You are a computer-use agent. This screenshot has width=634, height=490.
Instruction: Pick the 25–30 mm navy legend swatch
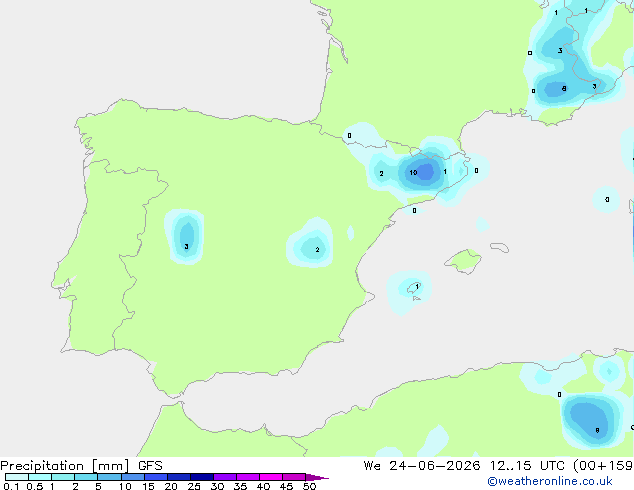202,477
